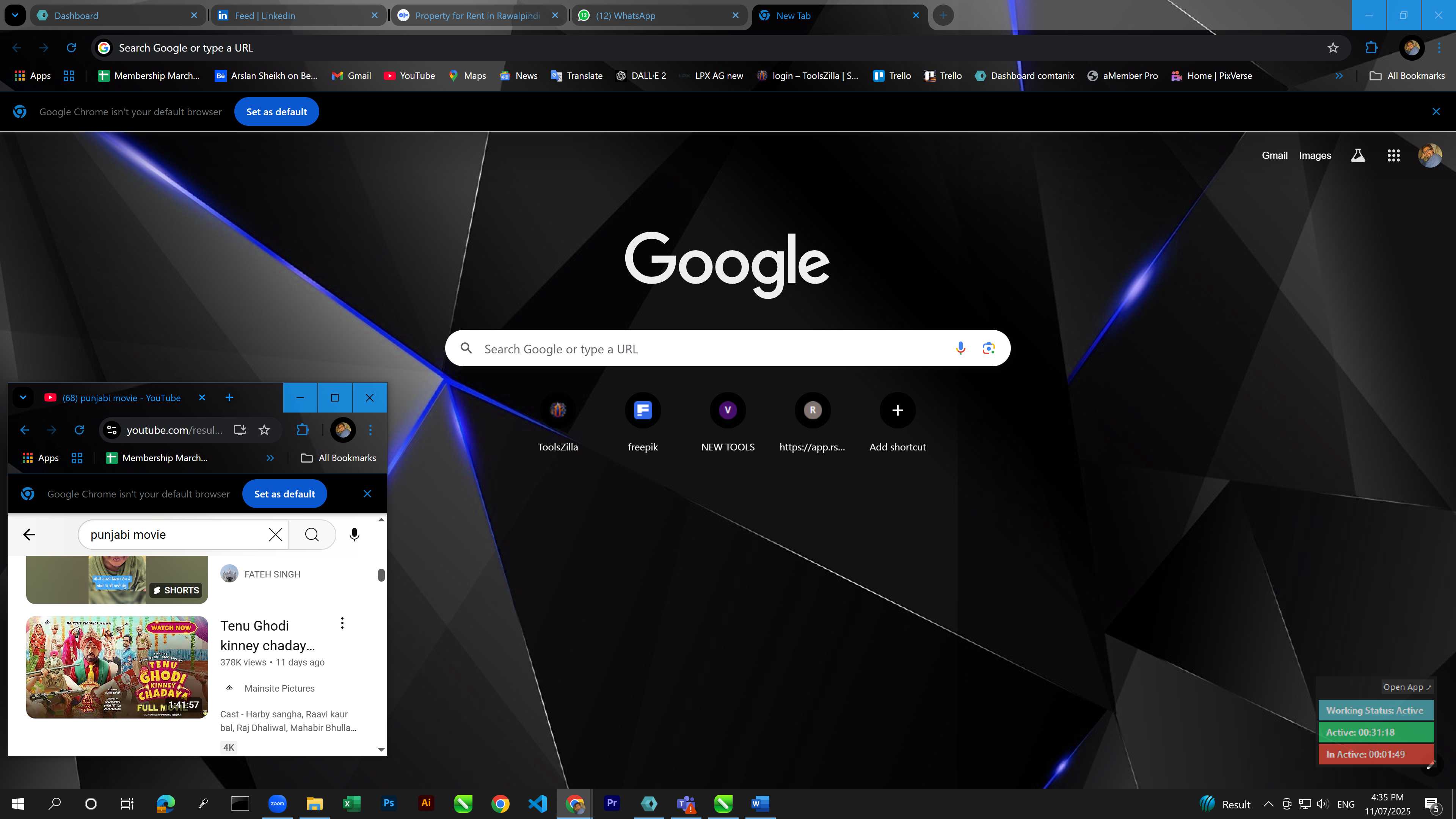
Task: Open All Bookmarks folder in main window
Action: (x=1407, y=76)
